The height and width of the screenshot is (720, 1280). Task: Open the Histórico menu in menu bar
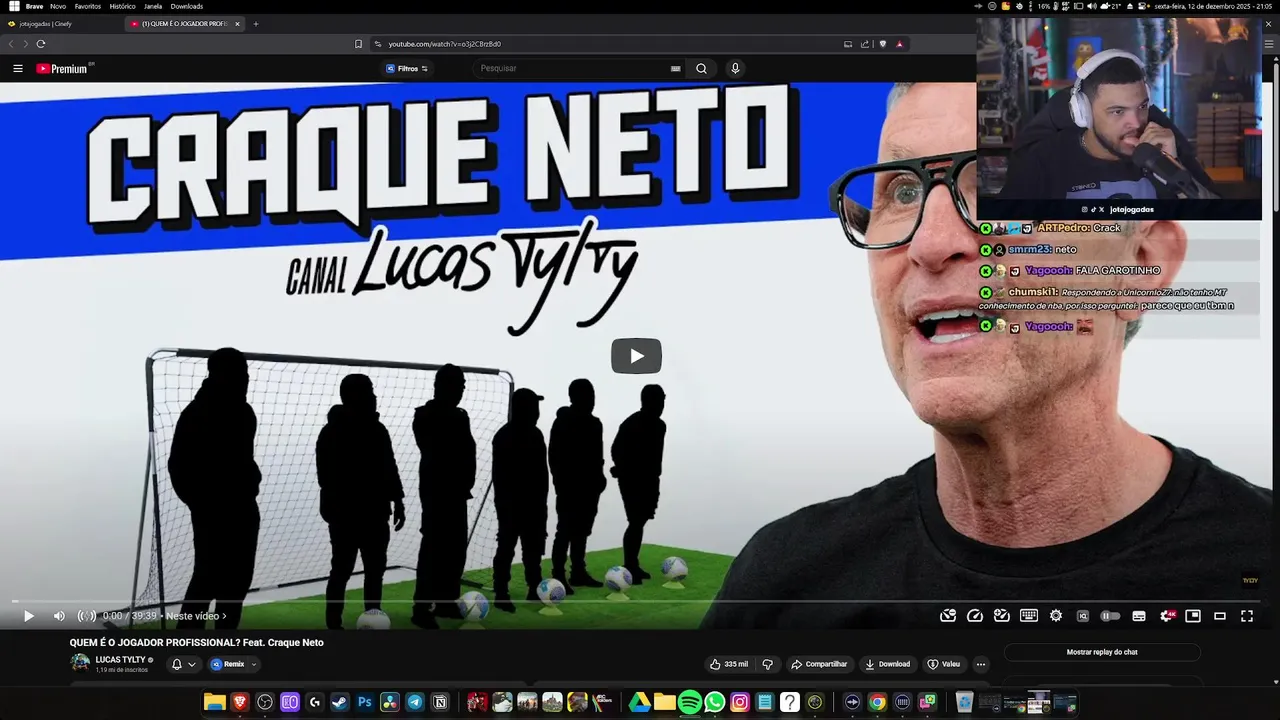click(122, 6)
